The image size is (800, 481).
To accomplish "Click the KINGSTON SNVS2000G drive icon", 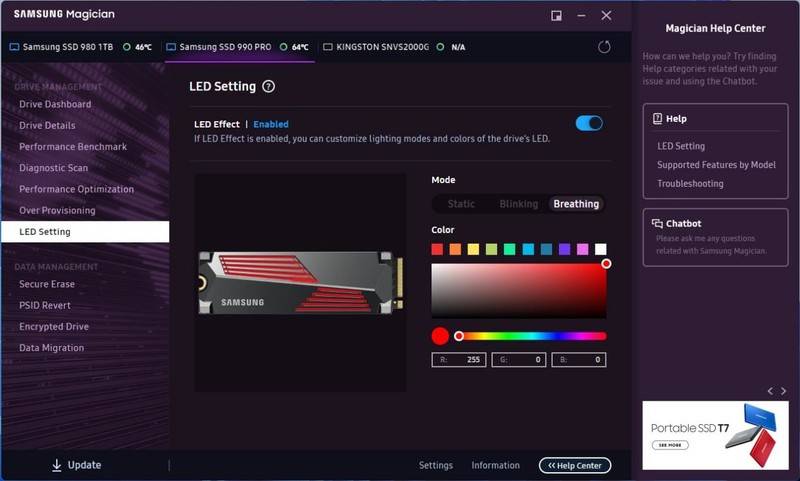I will click(328, 47).
